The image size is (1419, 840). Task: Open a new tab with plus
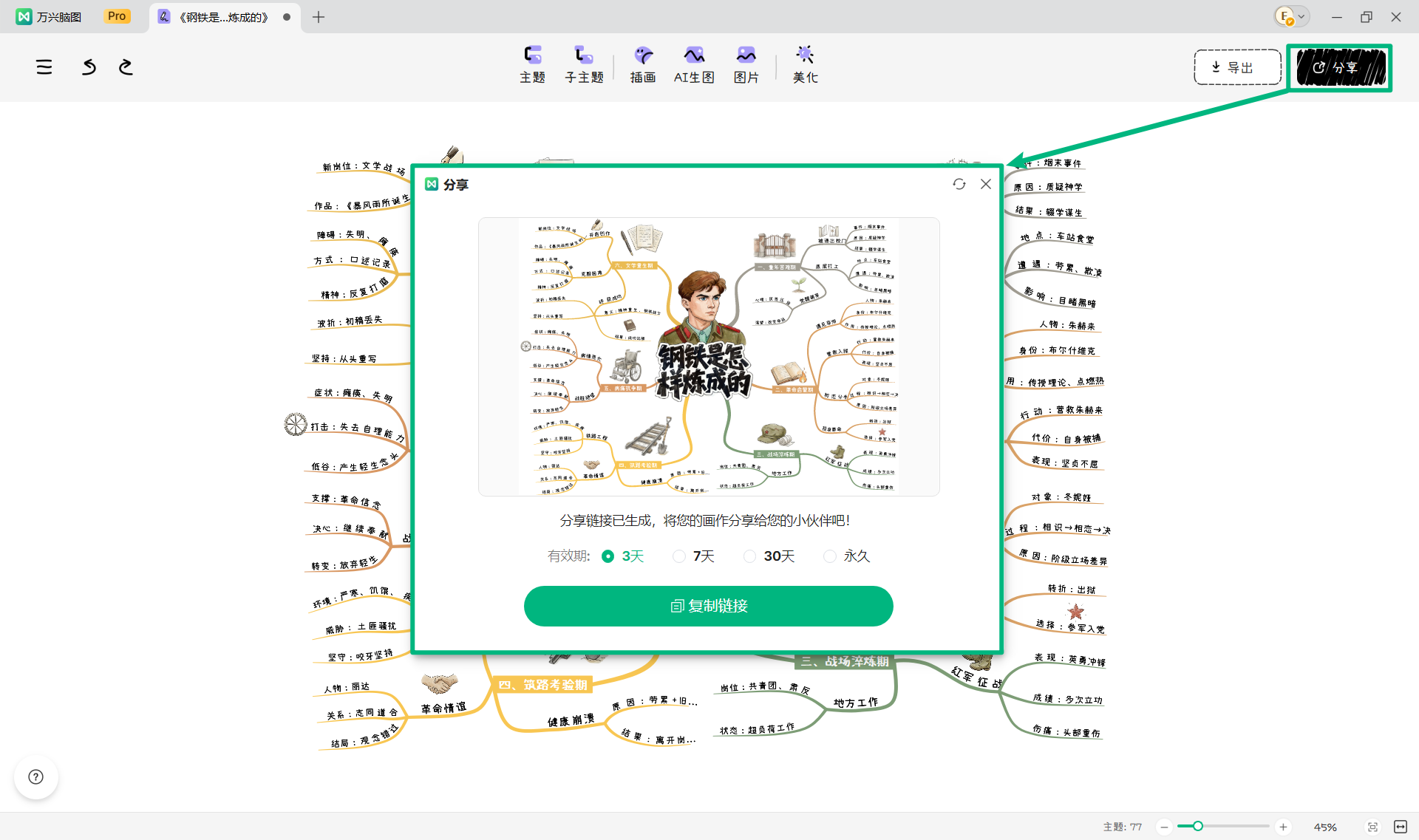point(319,17)
